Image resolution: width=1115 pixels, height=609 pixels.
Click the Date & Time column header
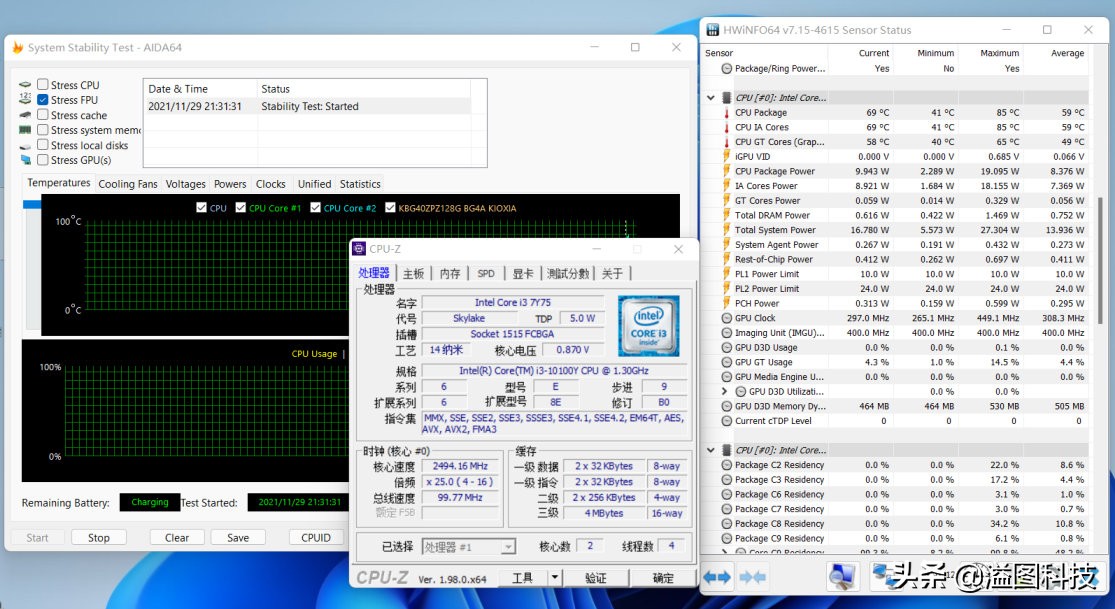[200, 89]
